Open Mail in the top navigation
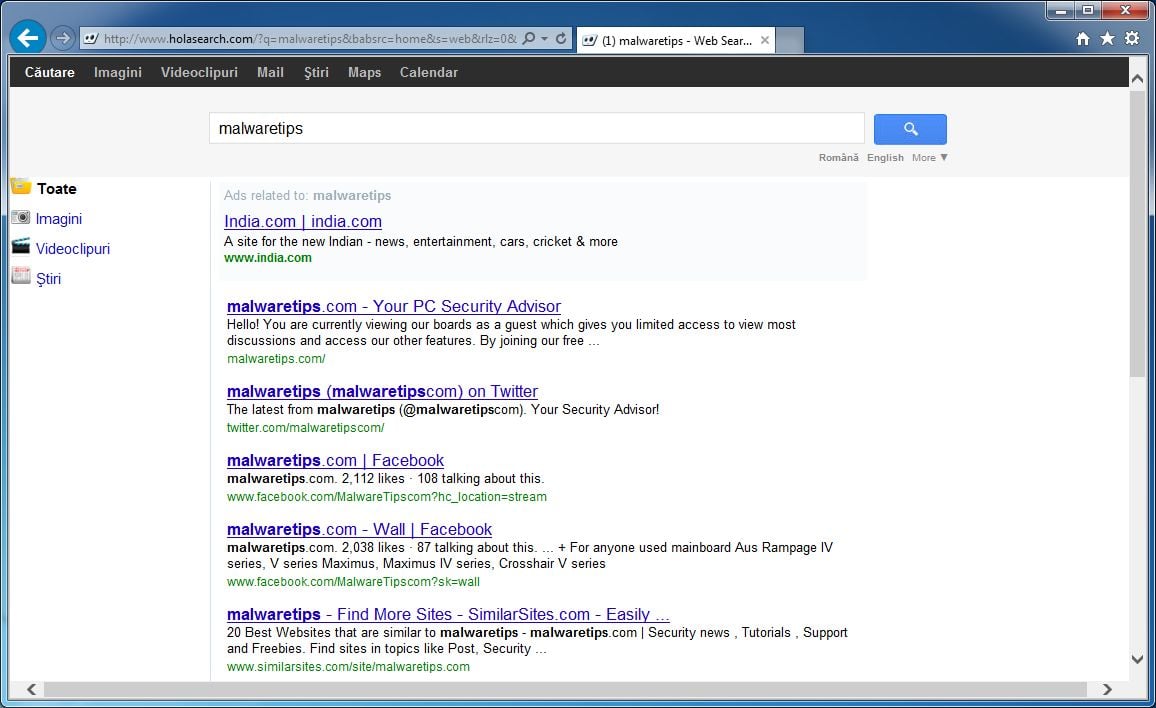The image size is (1156, 708). 270,72
